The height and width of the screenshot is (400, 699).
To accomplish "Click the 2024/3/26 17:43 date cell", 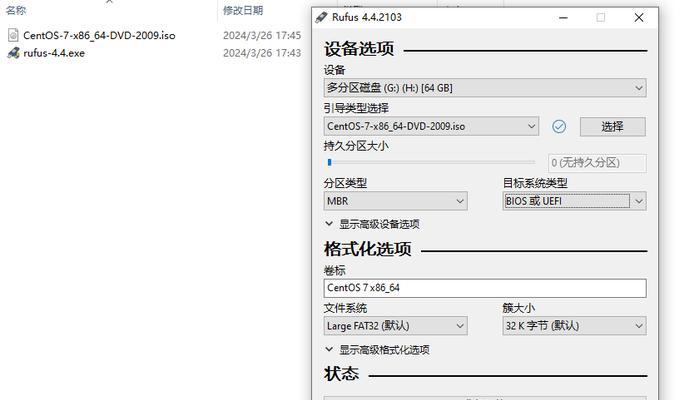I will [x=262, y=53].
